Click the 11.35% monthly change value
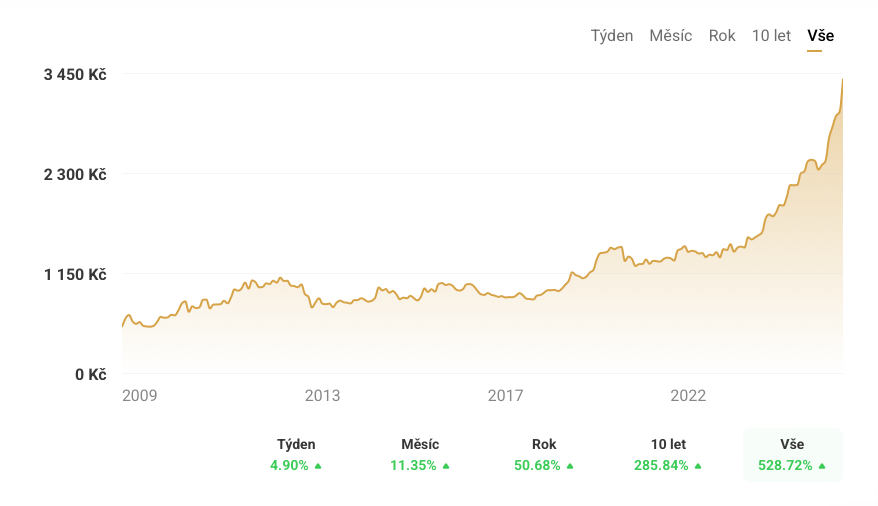The height and width of the screenshot is (506, 878). point(413,466)
